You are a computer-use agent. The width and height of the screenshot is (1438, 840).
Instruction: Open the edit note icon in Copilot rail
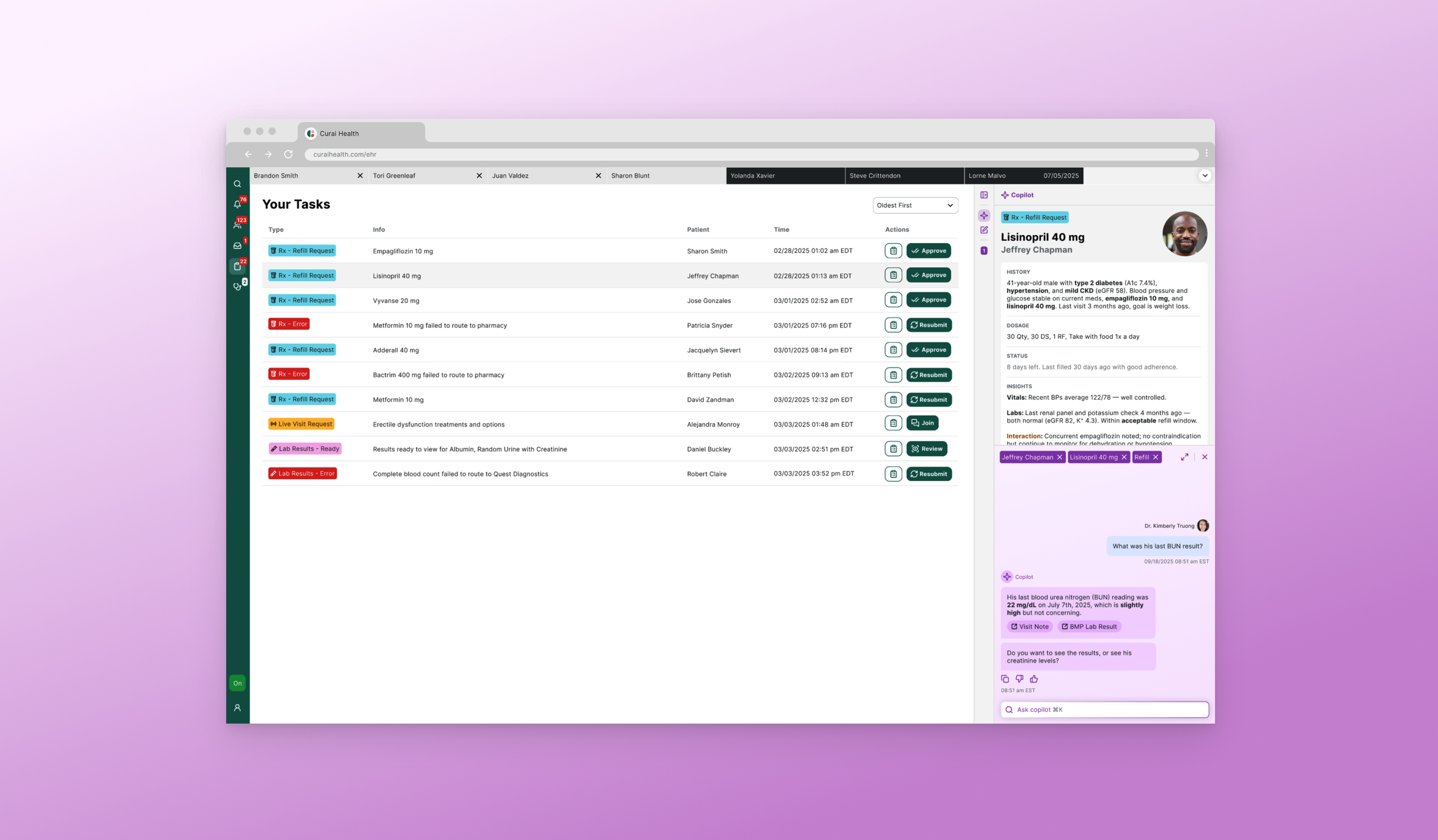coord(984,230)
